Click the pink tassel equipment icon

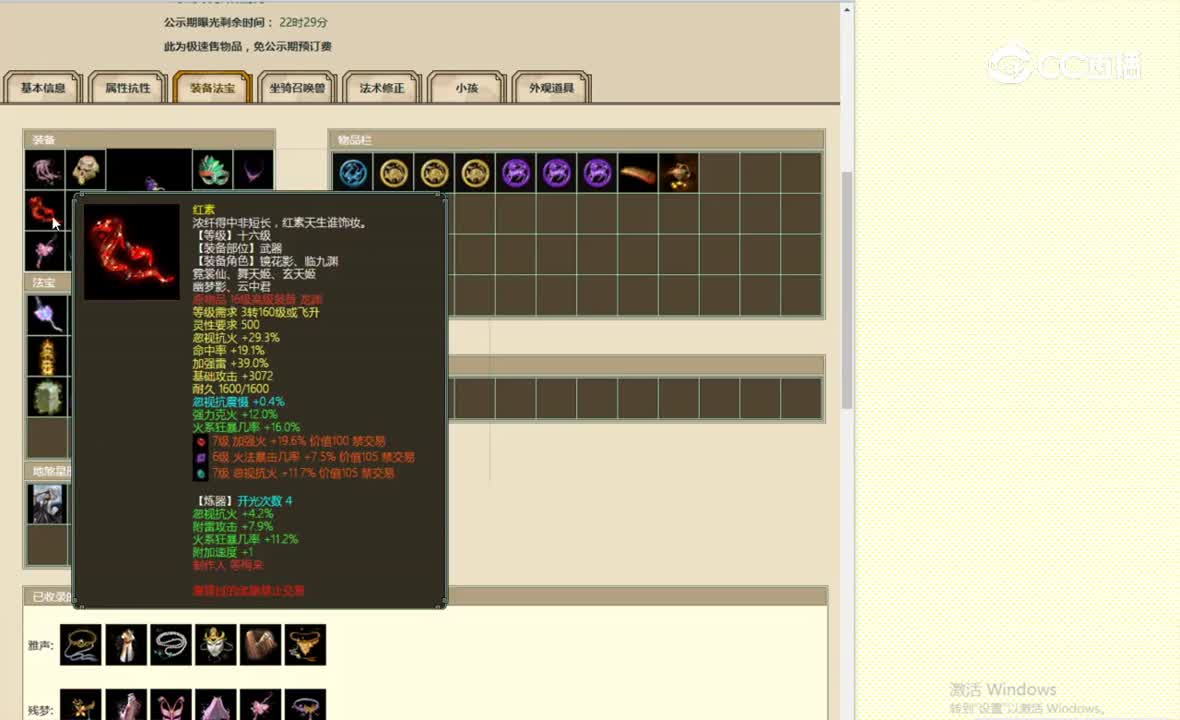[45, 170]
